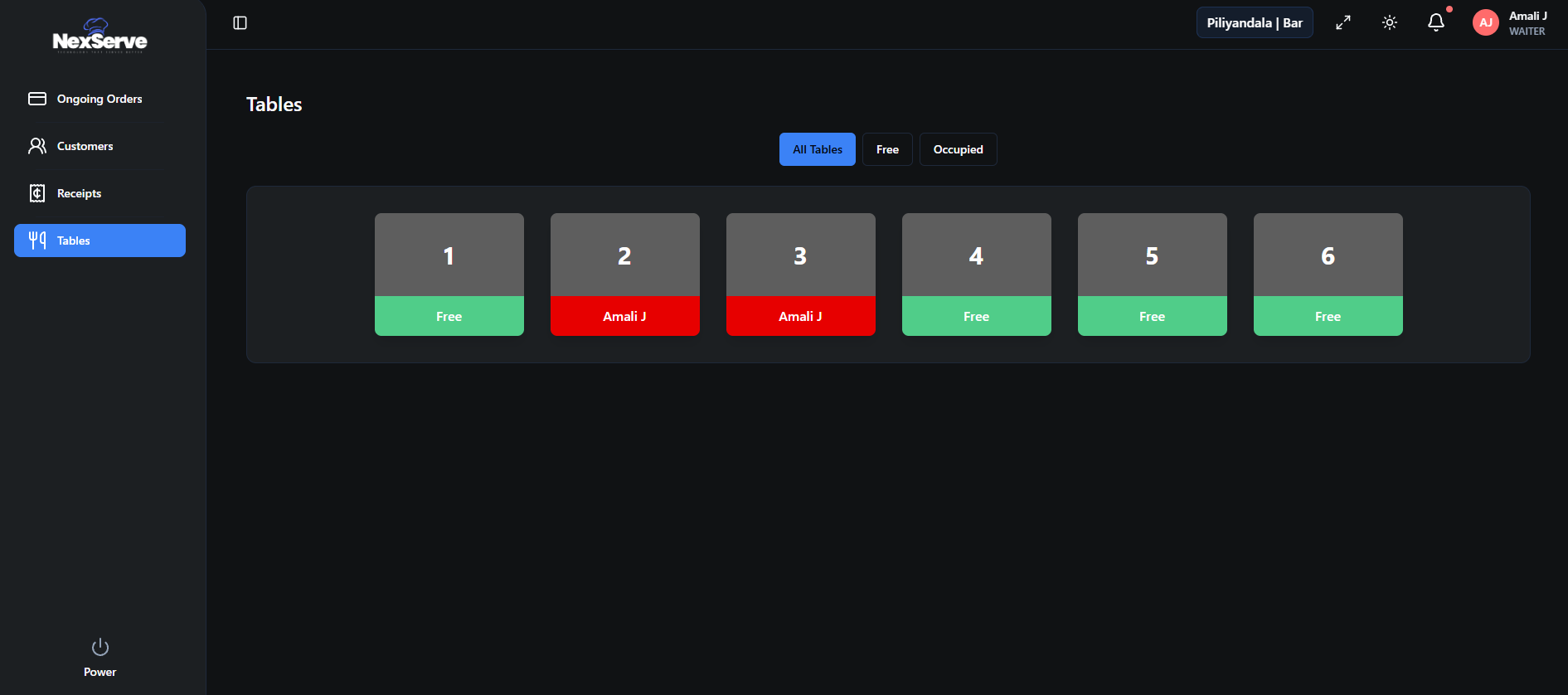Image resolution: width=1568 pixels, height=695 pixels.
Task: Enter fullscreen with expand icon
Action: tap(1343, 23)
